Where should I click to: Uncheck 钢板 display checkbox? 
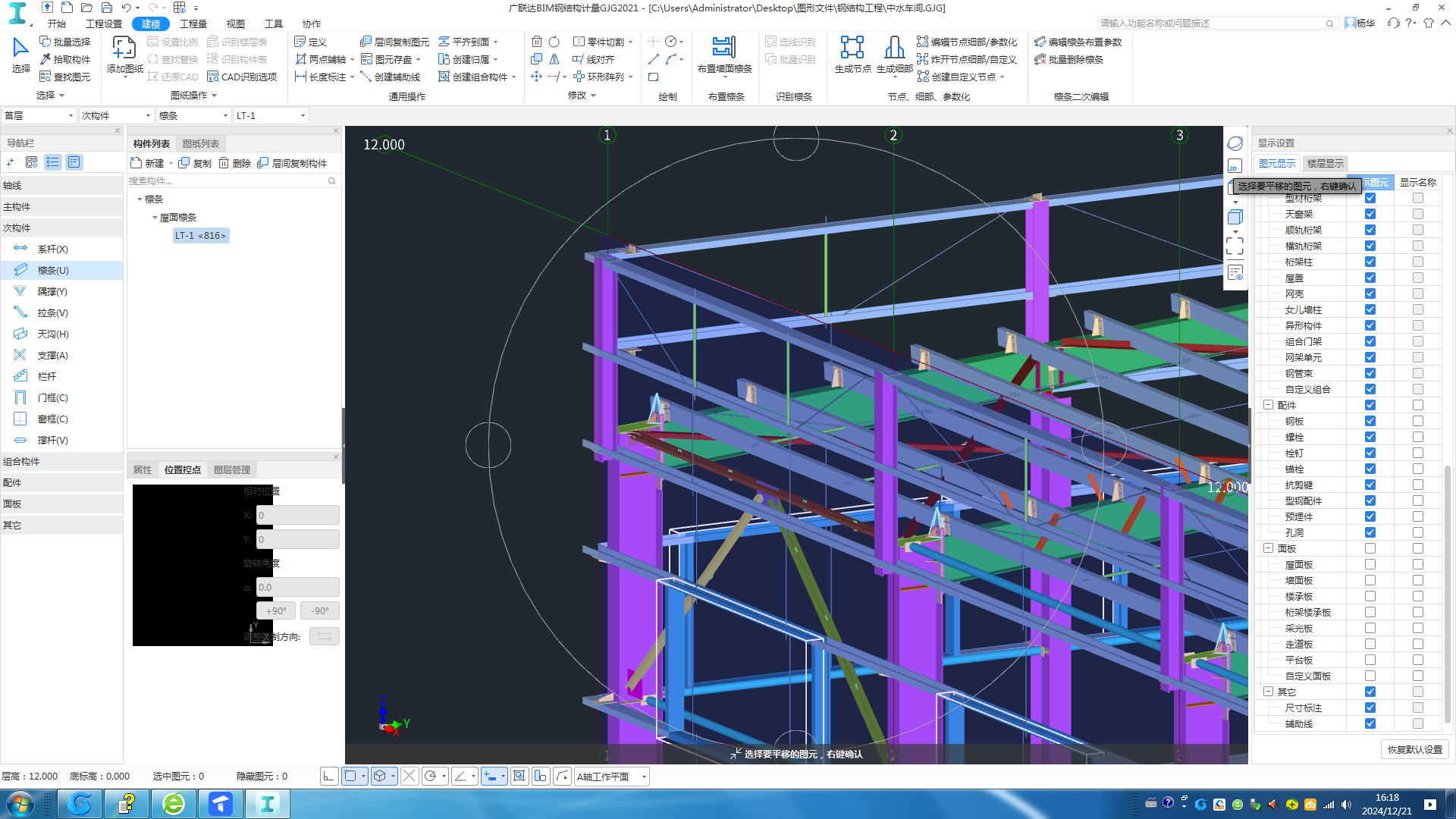tap(1370, 421)
